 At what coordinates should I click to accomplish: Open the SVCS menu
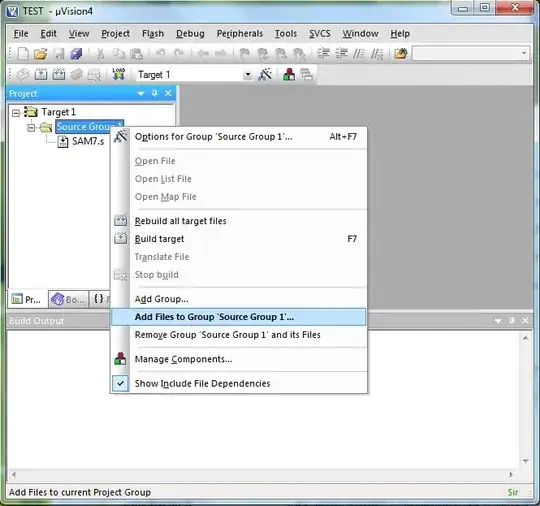point(320,34)
